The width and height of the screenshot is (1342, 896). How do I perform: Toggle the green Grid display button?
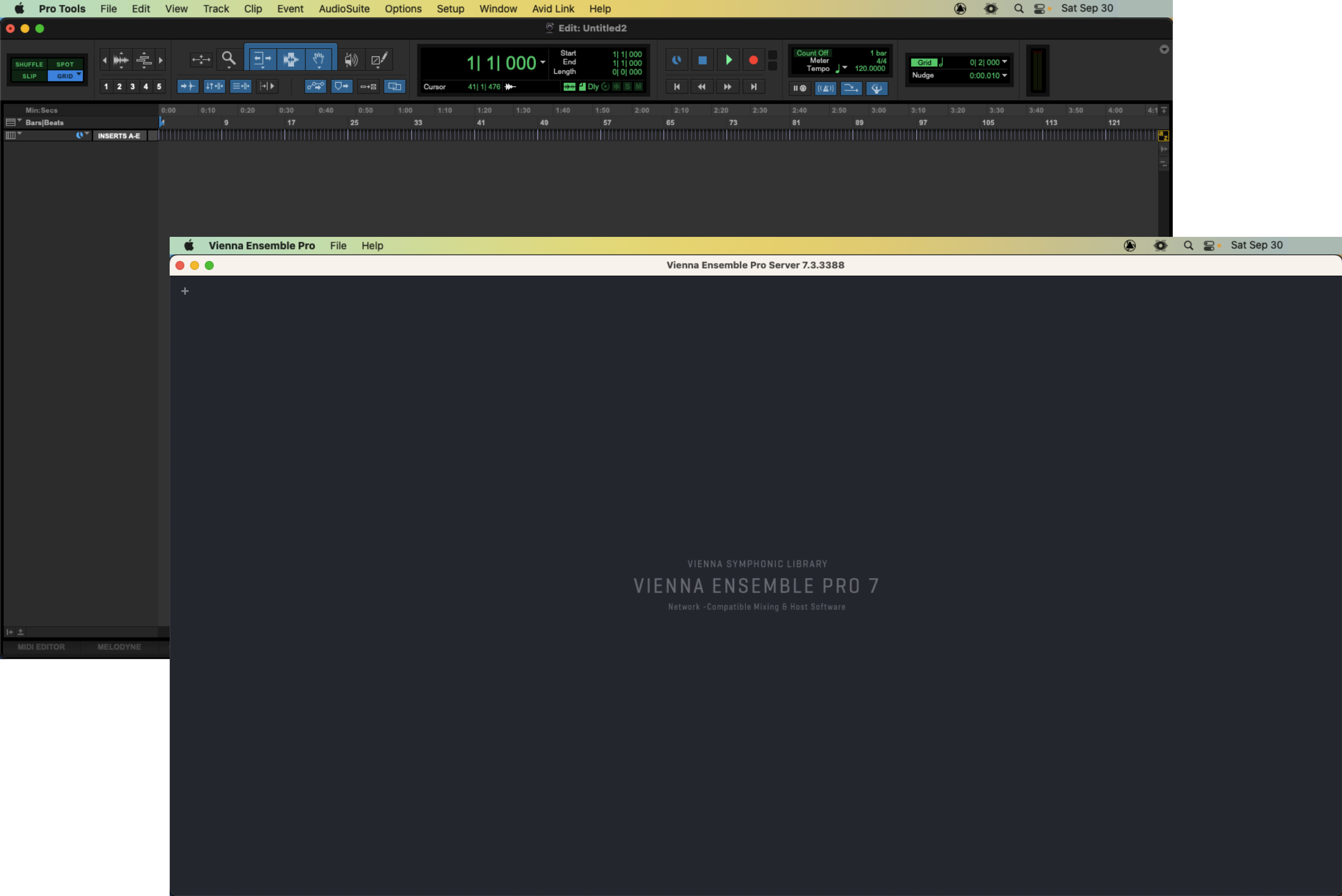[924, 63]
